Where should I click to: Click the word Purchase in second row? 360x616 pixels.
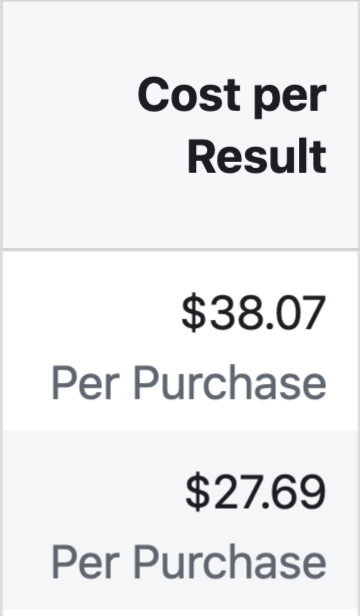[x=230, y=562]
